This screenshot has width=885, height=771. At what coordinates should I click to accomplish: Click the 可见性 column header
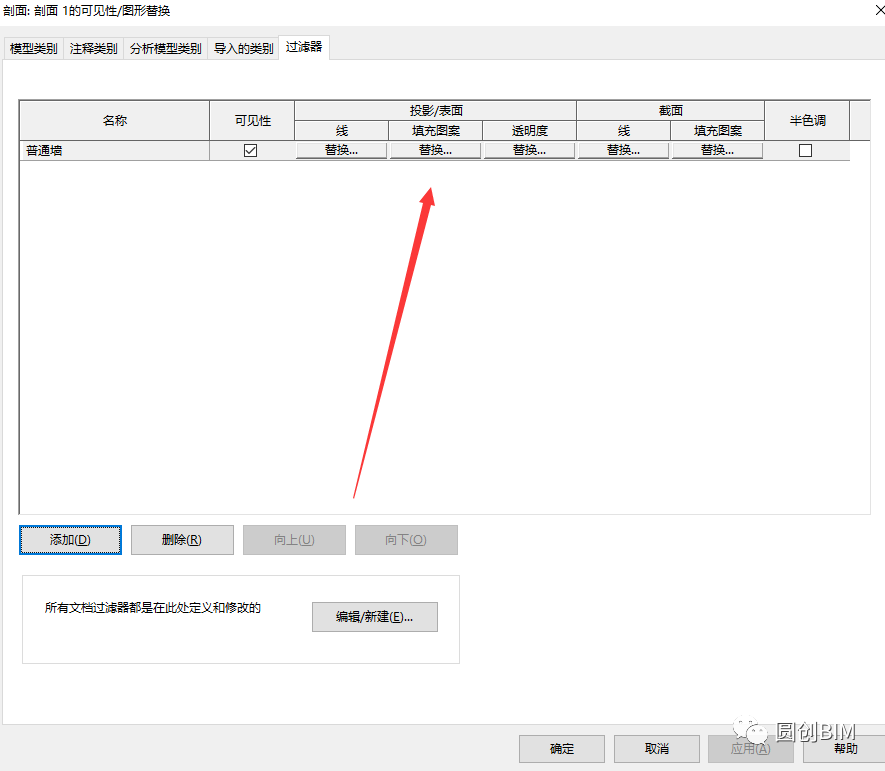tap(252, 120)
